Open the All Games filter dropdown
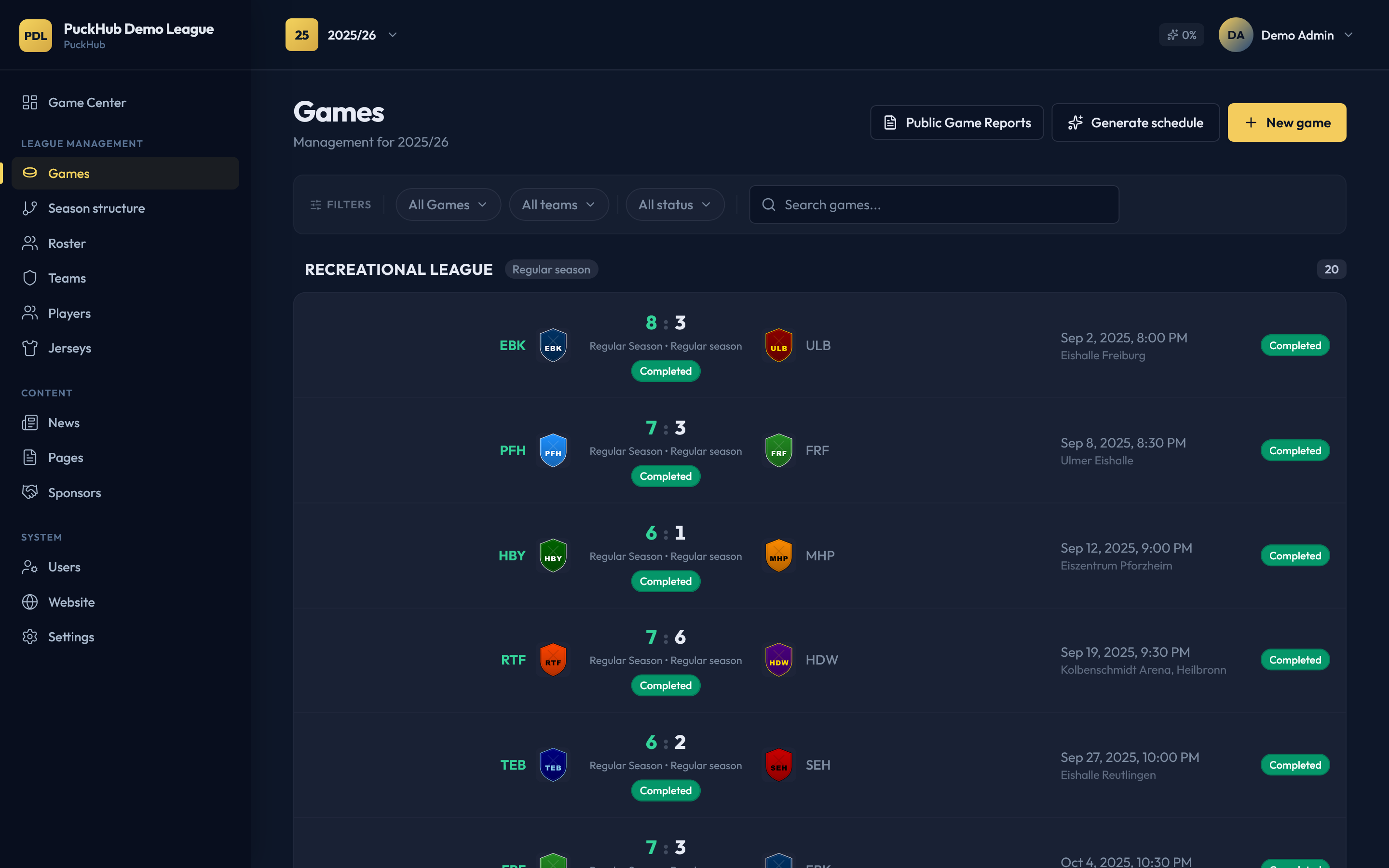This screenshot has height=868, width=1389. tap(448, 204)
